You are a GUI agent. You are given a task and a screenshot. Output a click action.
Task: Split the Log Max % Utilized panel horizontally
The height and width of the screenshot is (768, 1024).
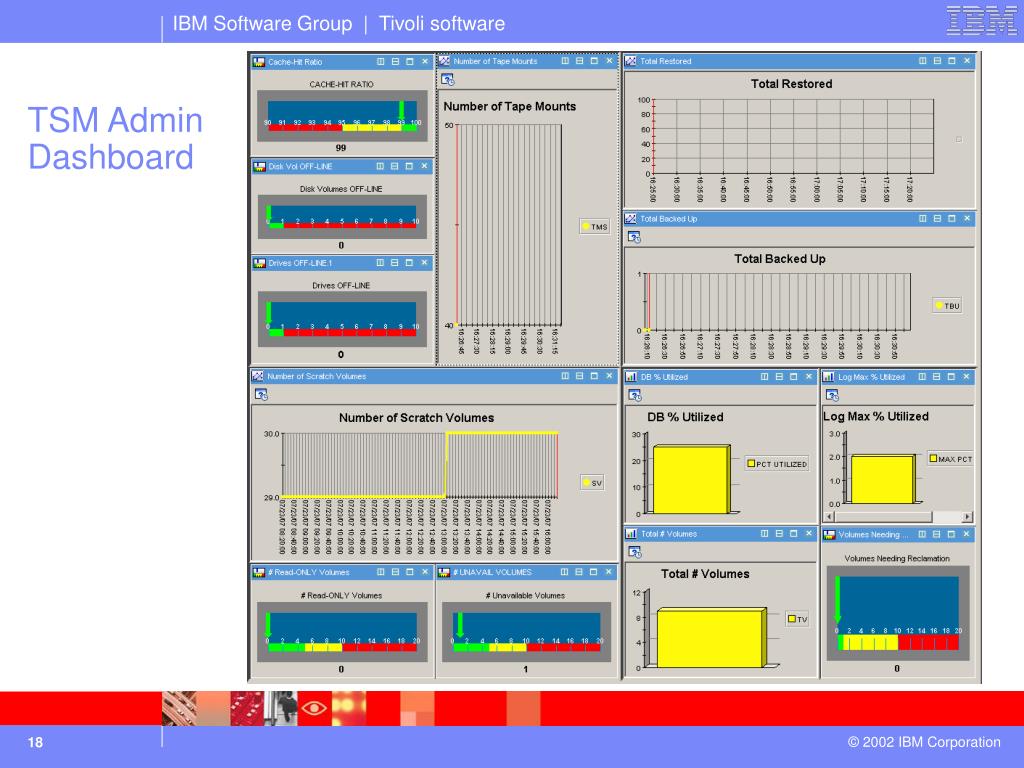click(x=936, y=377)
